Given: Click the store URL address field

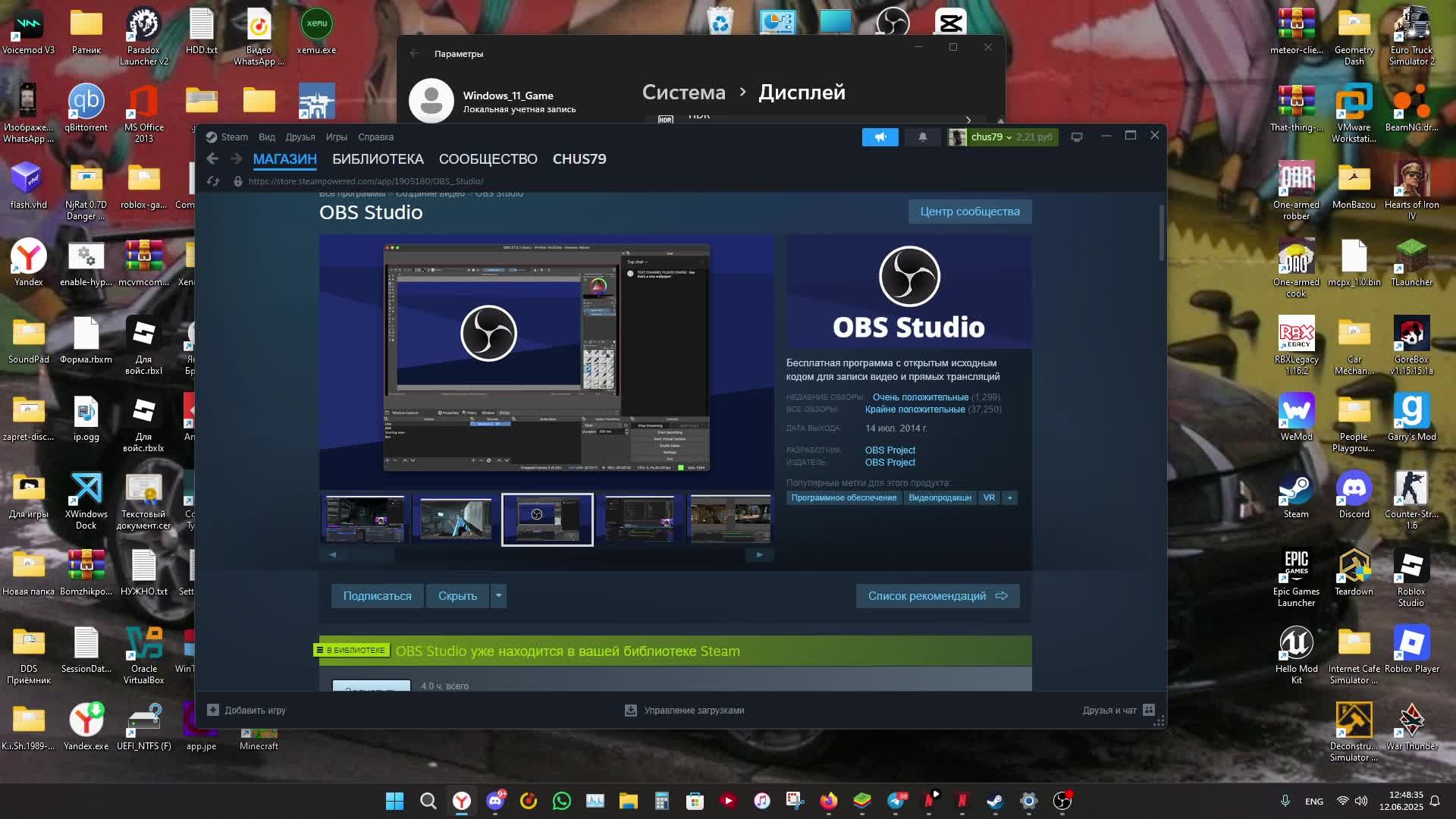Looking at the screenshot, I should pos(366,181).
